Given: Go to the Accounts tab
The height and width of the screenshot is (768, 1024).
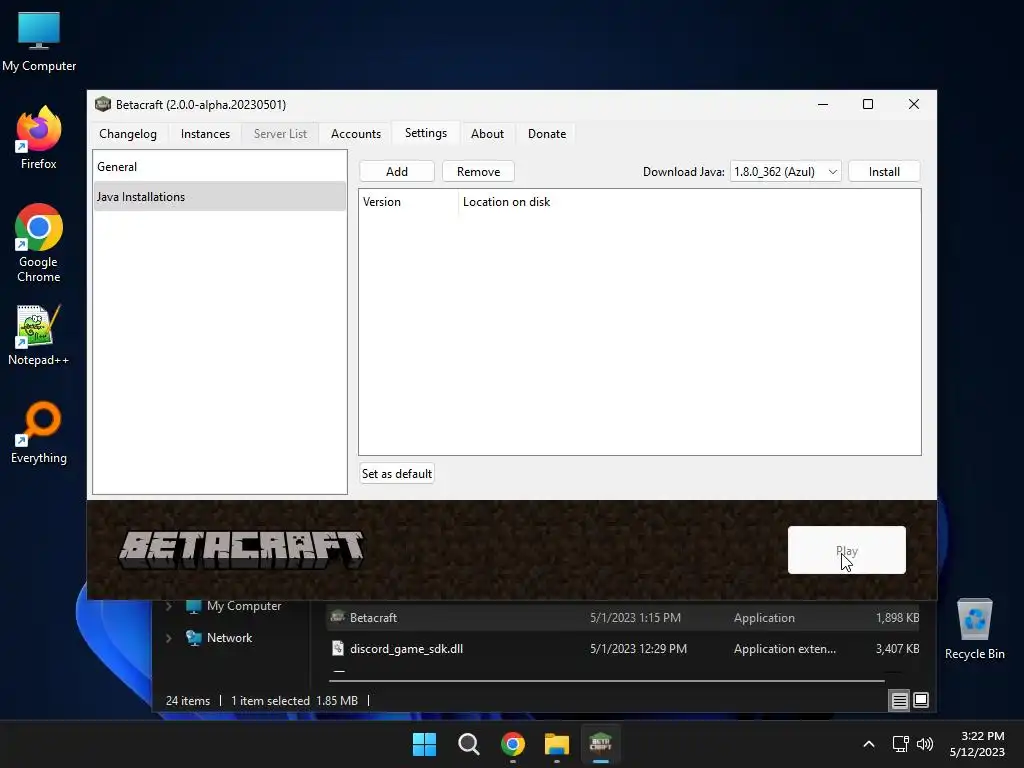Looking at the screenshot, I should [x=355, y=134].
